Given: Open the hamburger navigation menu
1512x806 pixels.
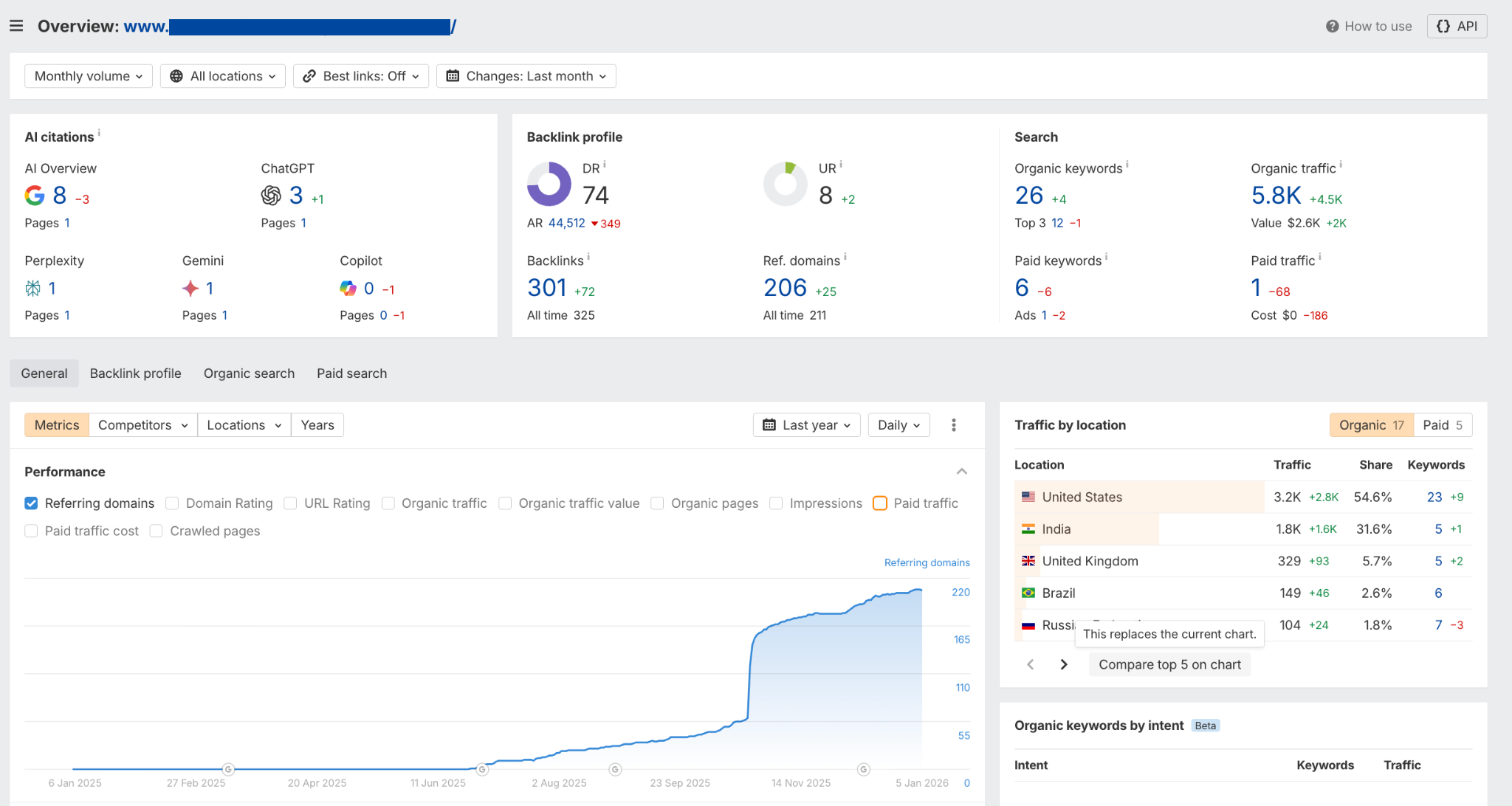Looking at the screenshot, I should 17,25.
